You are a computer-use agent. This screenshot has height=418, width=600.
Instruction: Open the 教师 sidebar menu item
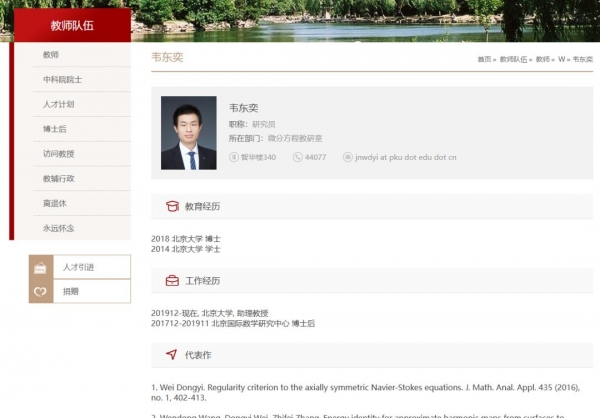(x=51, y=54)
